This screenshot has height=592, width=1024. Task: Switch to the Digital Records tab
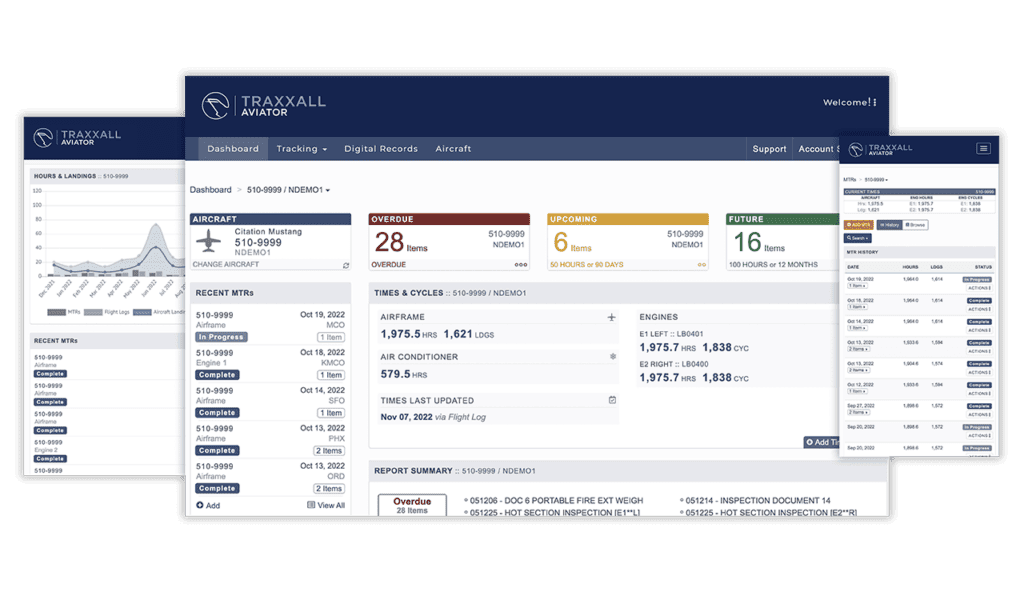pyautogui.click(x=382, y=148)
